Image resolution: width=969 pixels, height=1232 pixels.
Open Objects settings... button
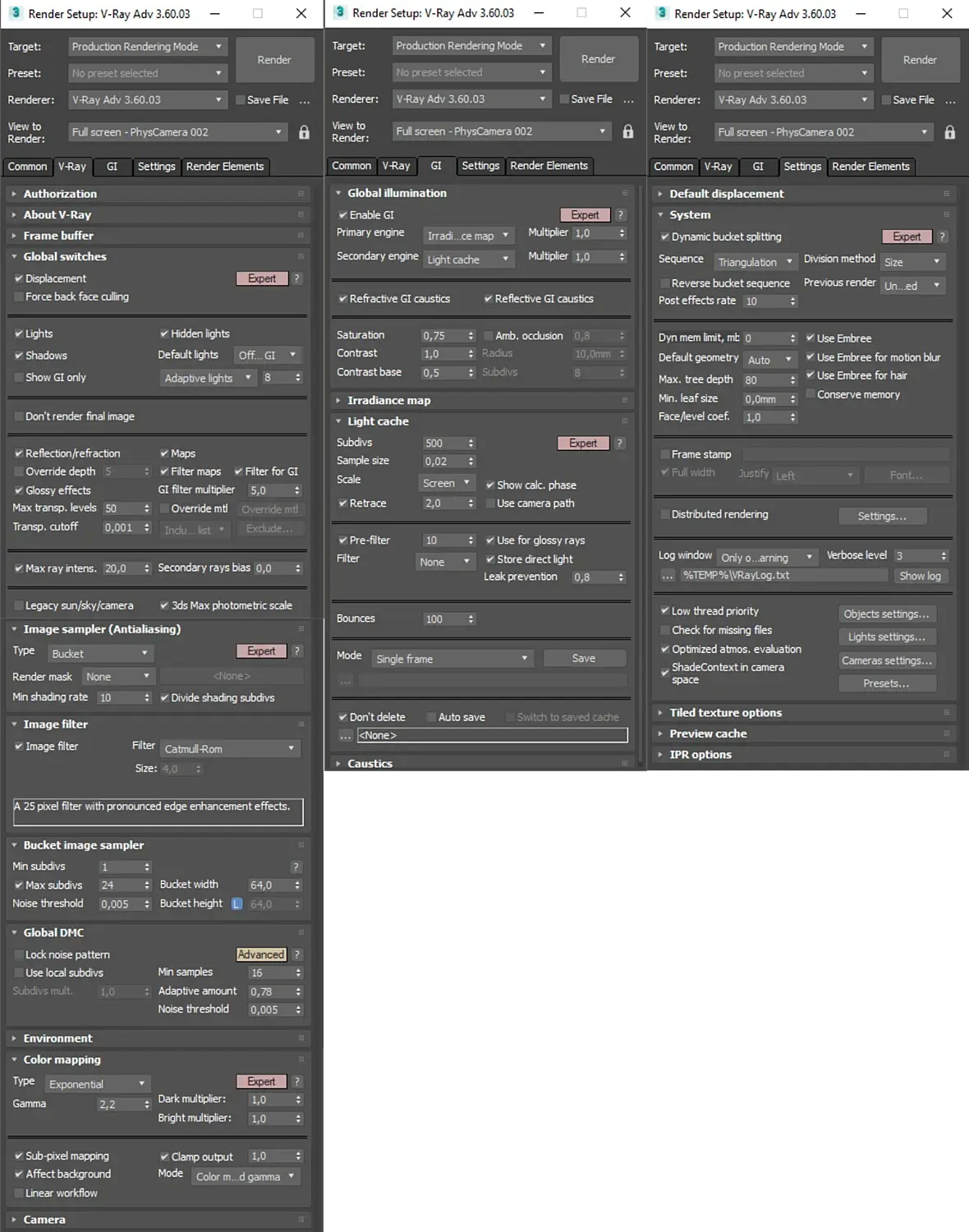pyautogui.click(x=887, y=614)
